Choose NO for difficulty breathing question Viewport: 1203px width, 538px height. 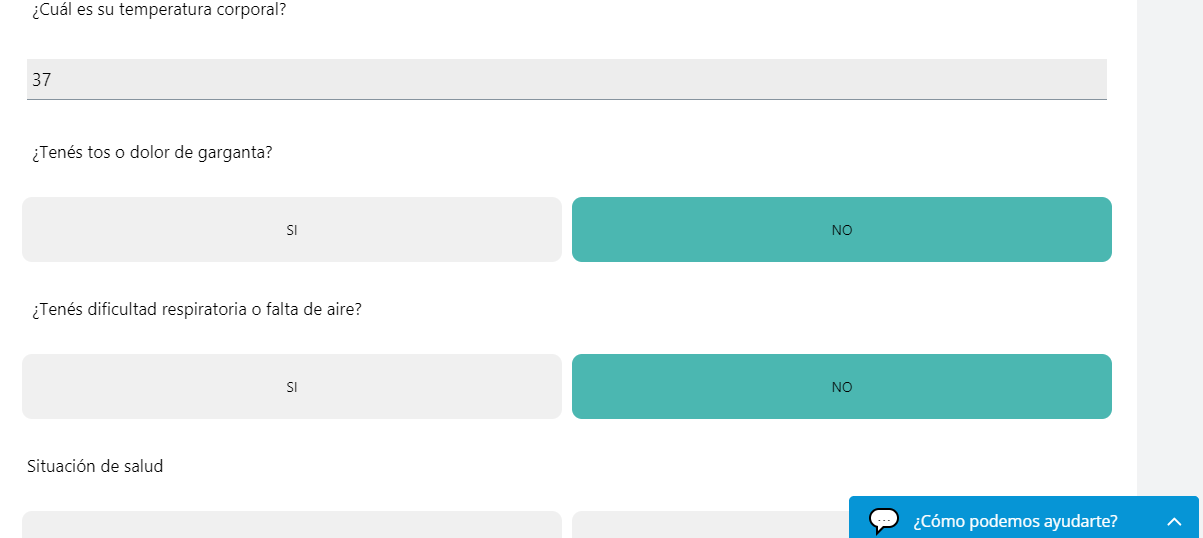pyautogui.click(x=841, y=387)
